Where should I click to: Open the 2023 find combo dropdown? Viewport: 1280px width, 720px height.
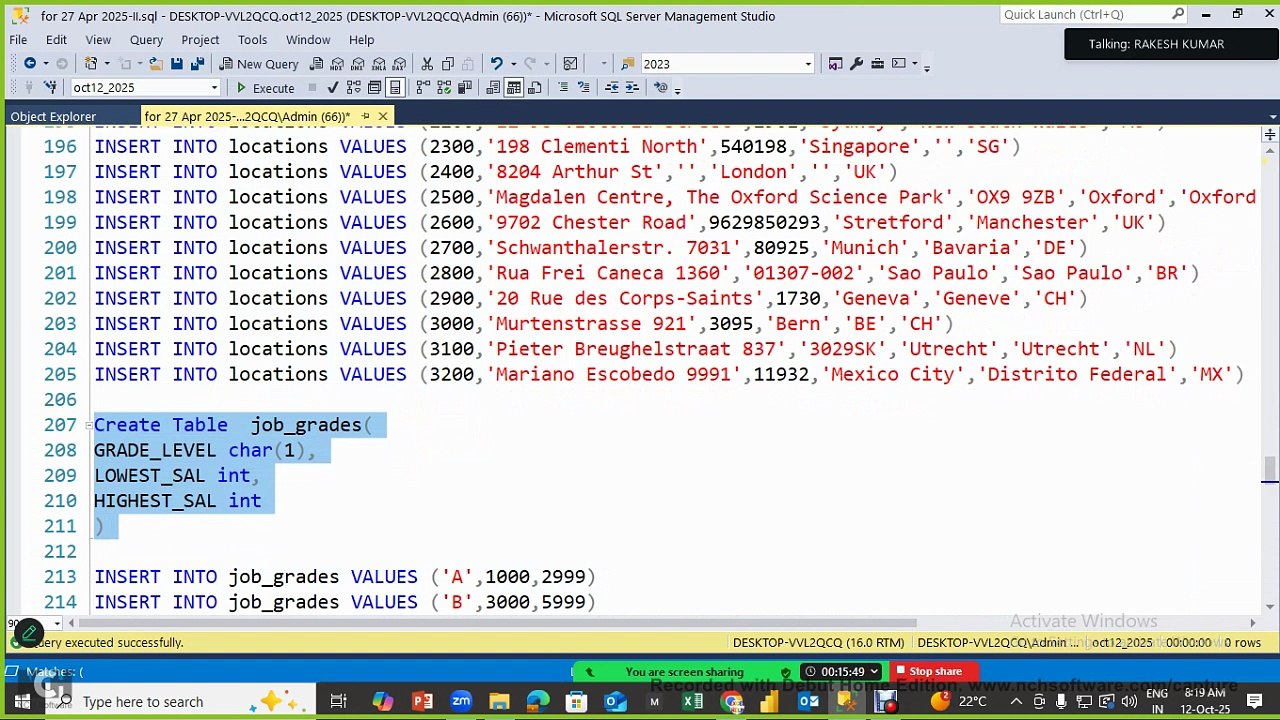tap(808, 64)
